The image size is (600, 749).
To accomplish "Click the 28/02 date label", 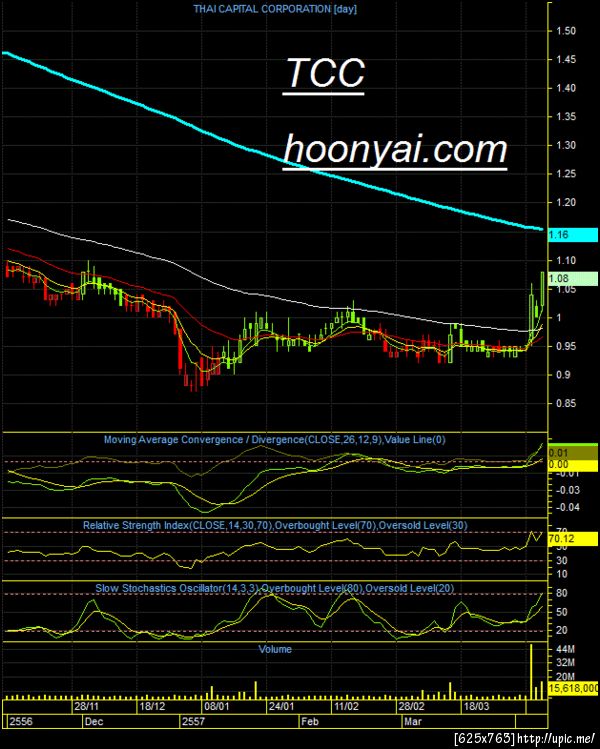I will 412,706.
